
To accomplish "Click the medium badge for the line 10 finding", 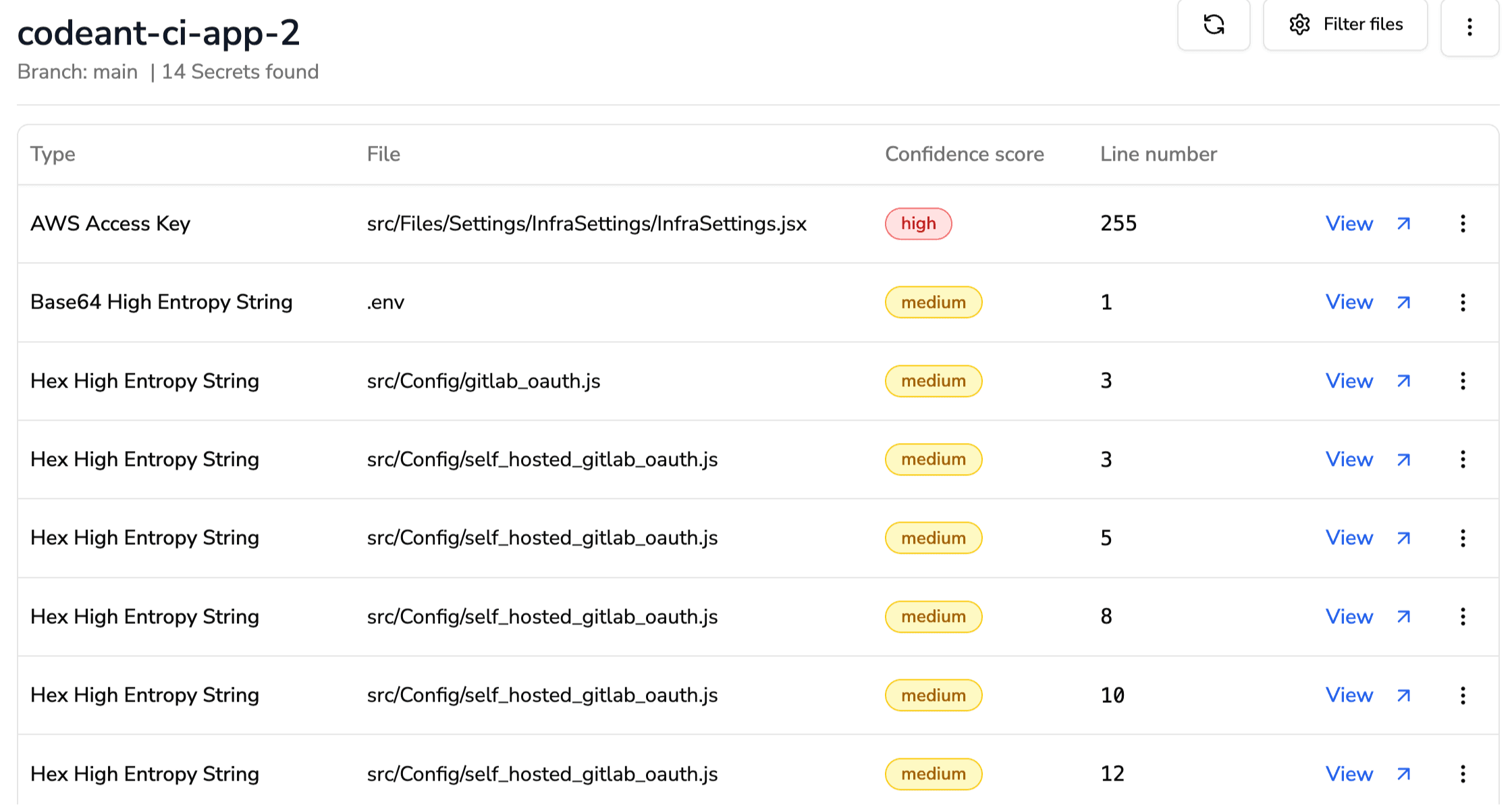I will pyautogui.click(x=933, y=695).
